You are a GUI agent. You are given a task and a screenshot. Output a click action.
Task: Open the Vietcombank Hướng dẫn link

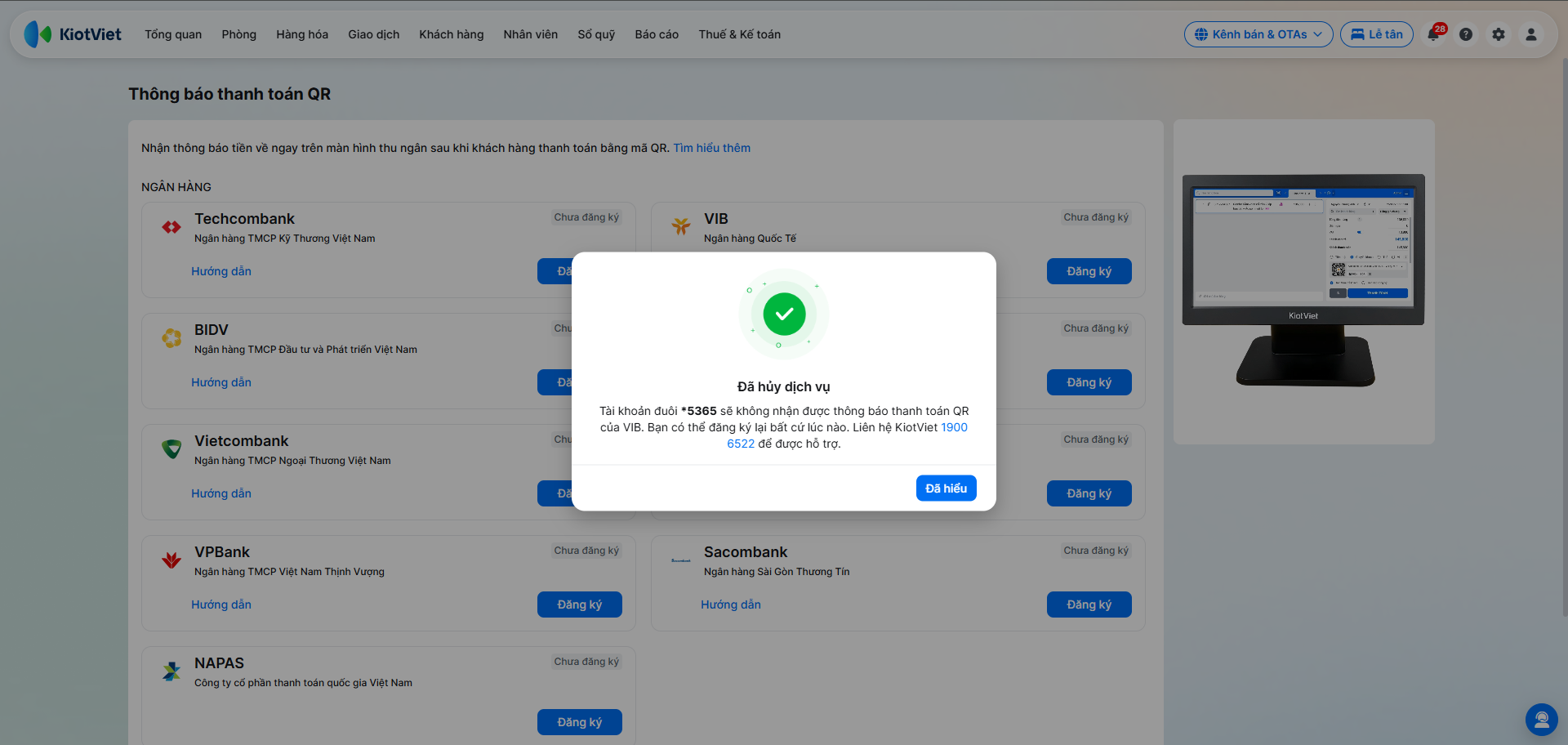coord(221,493)
